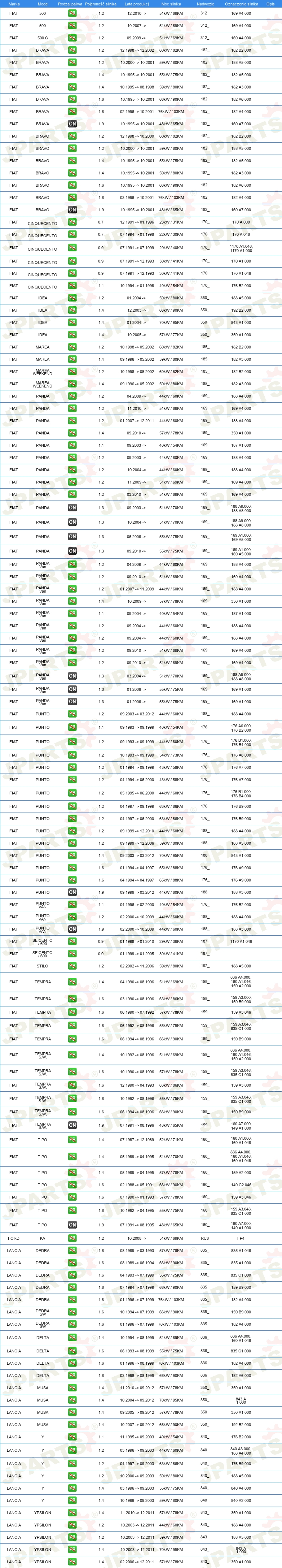Click the '23kW / 31KM' power cell
Image resolution: width=282 pixels, height=1568 pixels.
tap(171, 222)
